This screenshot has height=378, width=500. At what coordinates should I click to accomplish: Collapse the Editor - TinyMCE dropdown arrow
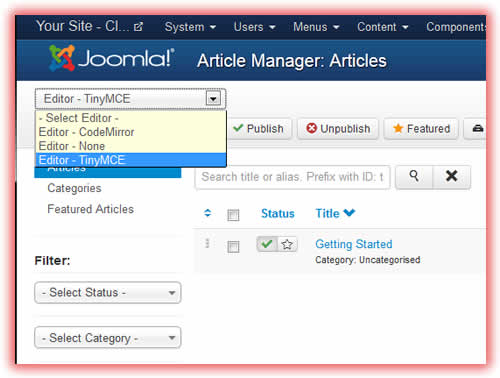(x=213, y=99)
